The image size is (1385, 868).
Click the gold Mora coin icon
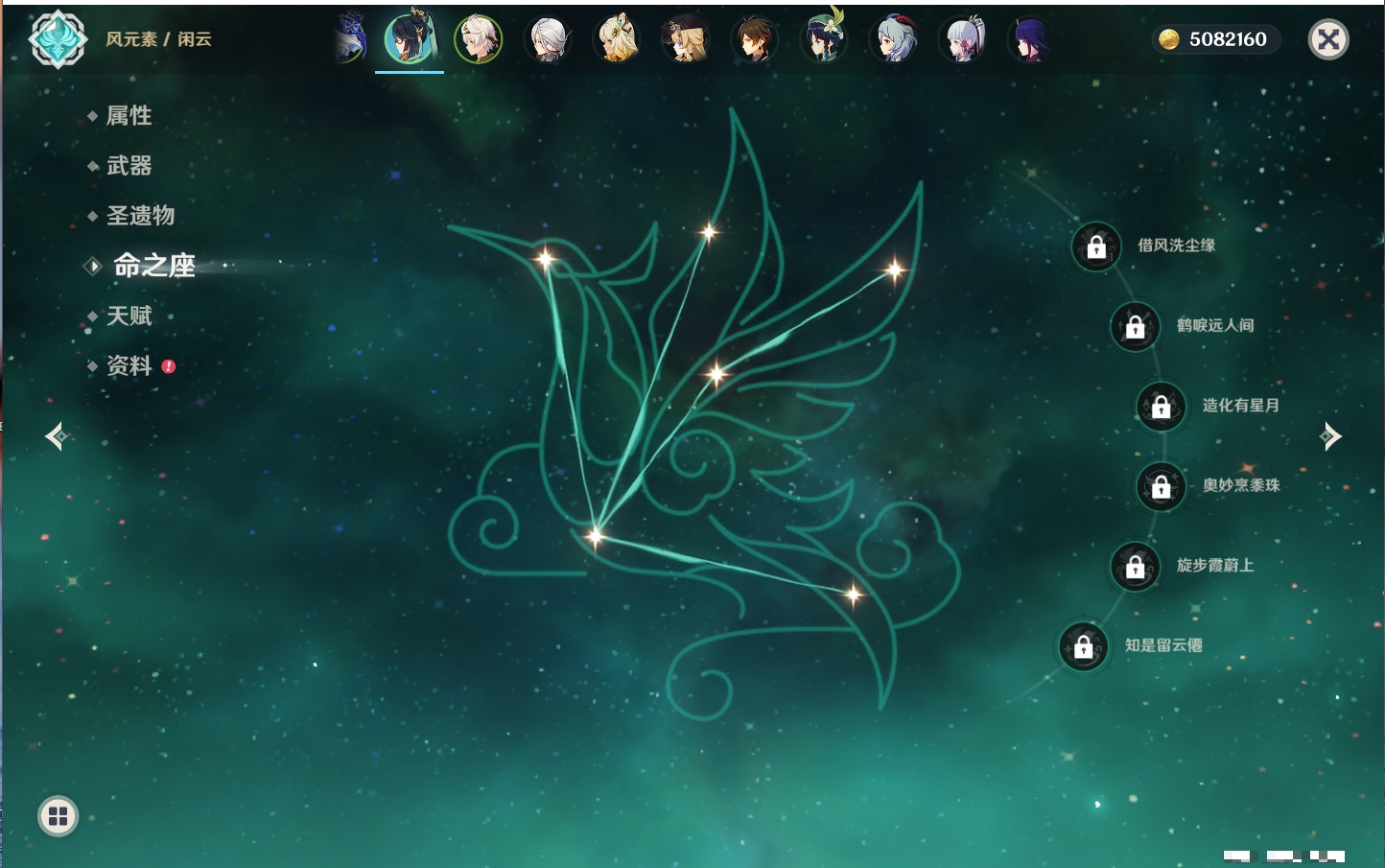(1168, 39)
